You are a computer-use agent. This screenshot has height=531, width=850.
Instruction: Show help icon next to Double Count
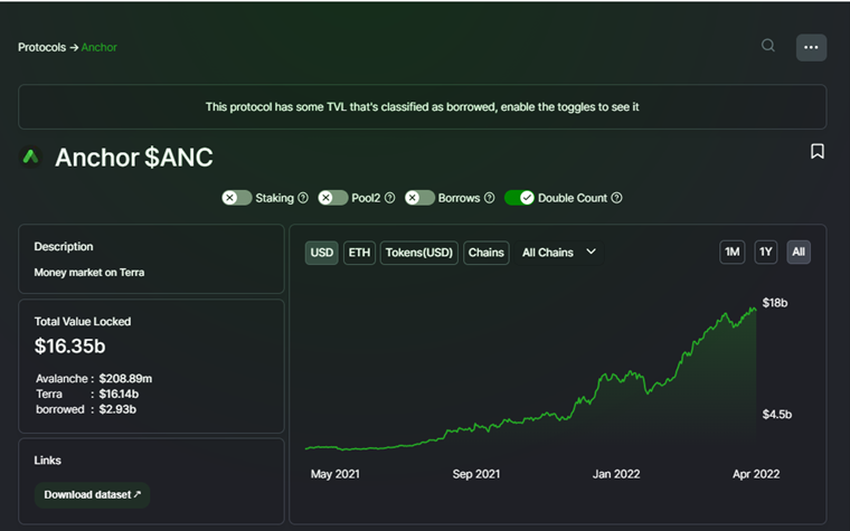pos(616,198)
